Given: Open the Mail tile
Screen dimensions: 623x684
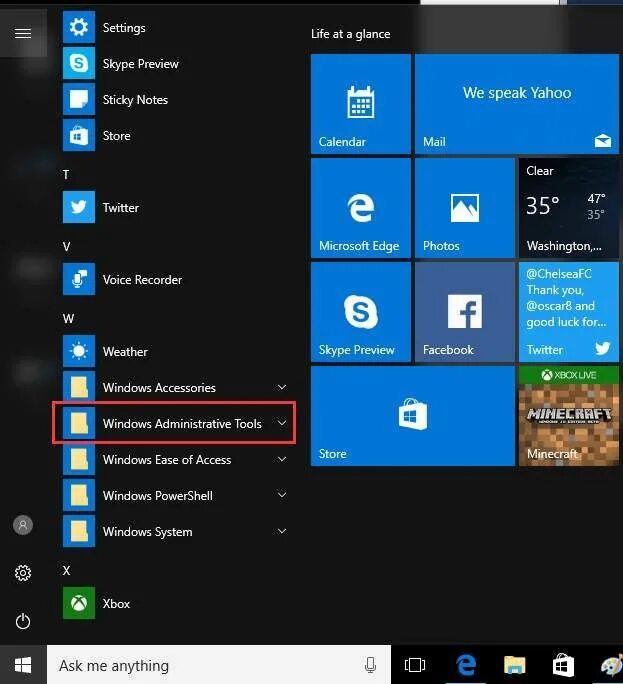Looking at the screenshot, I should click(517, 104).
